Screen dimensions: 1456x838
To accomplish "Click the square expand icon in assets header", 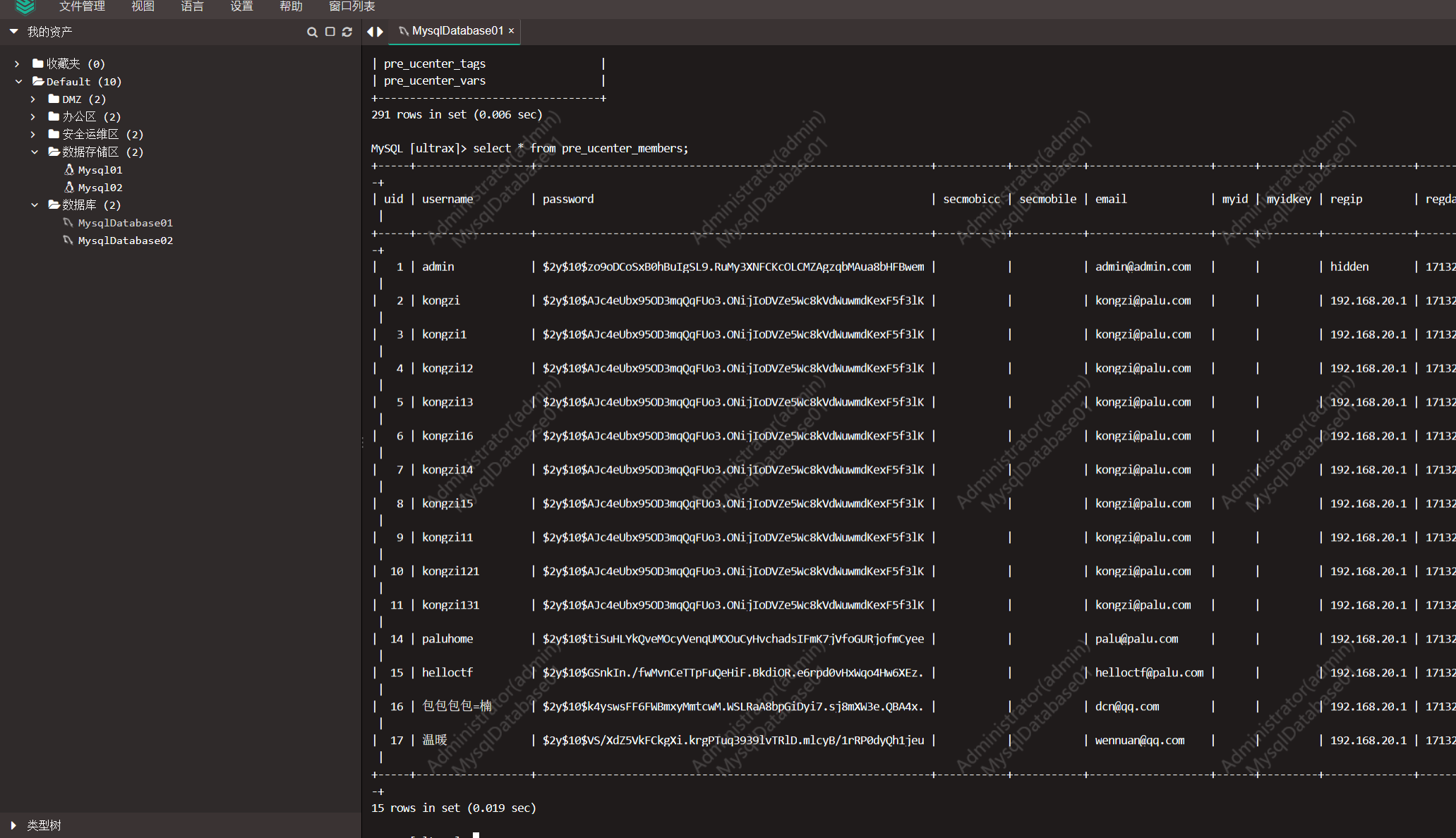I will point(330,32).
